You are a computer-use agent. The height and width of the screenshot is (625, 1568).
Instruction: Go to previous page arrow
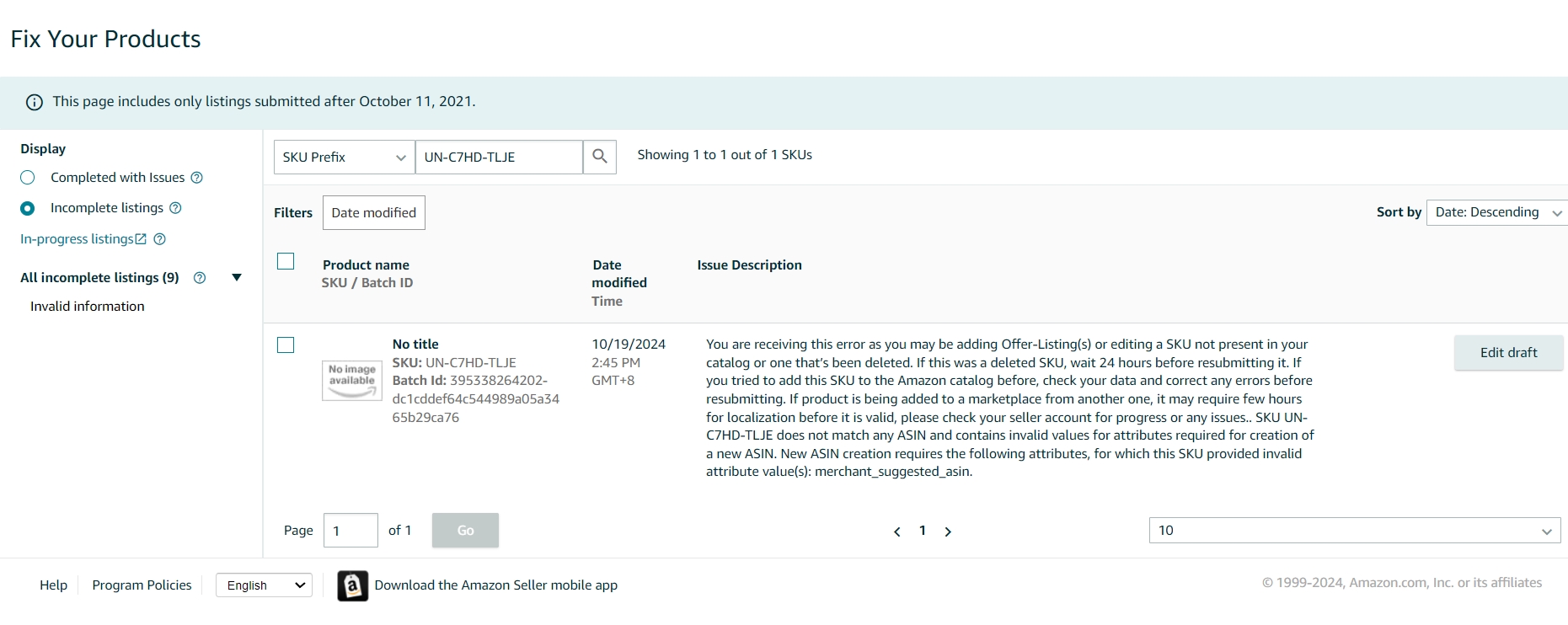(897, 532)
